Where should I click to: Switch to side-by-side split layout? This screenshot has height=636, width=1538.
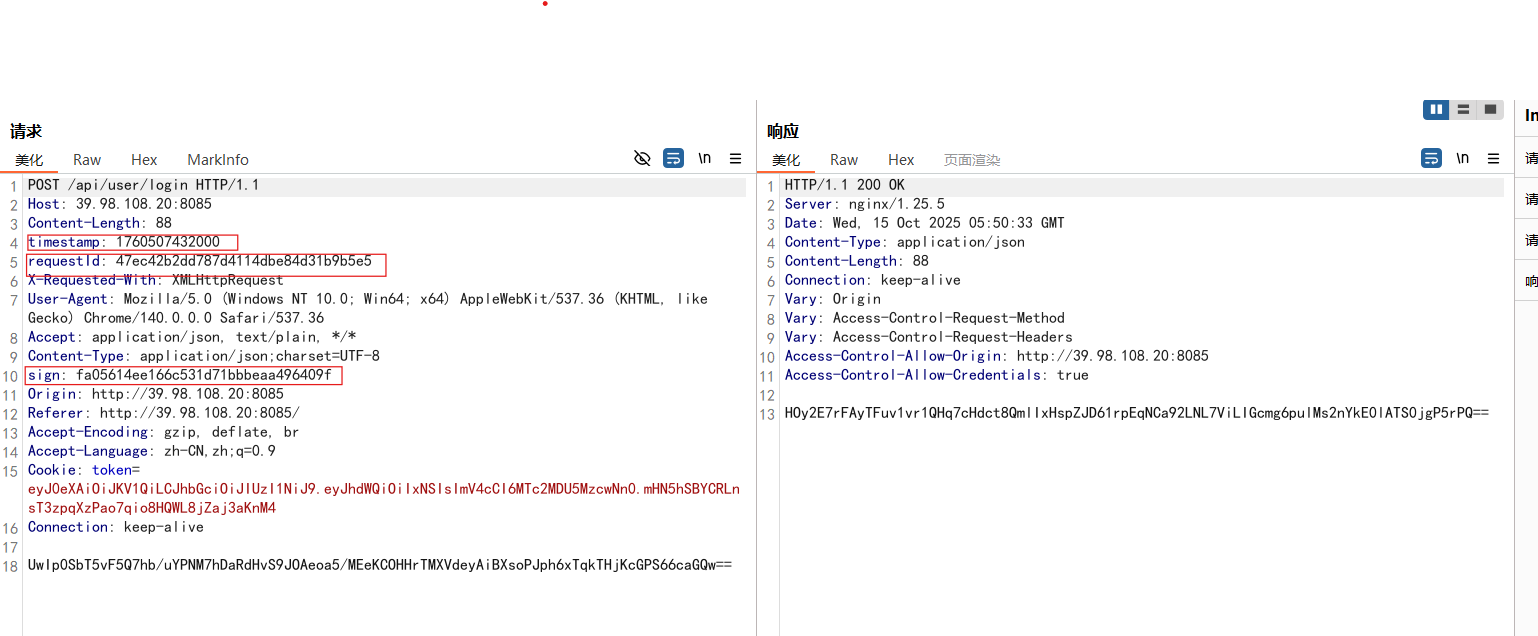[x=1437, y=110]
